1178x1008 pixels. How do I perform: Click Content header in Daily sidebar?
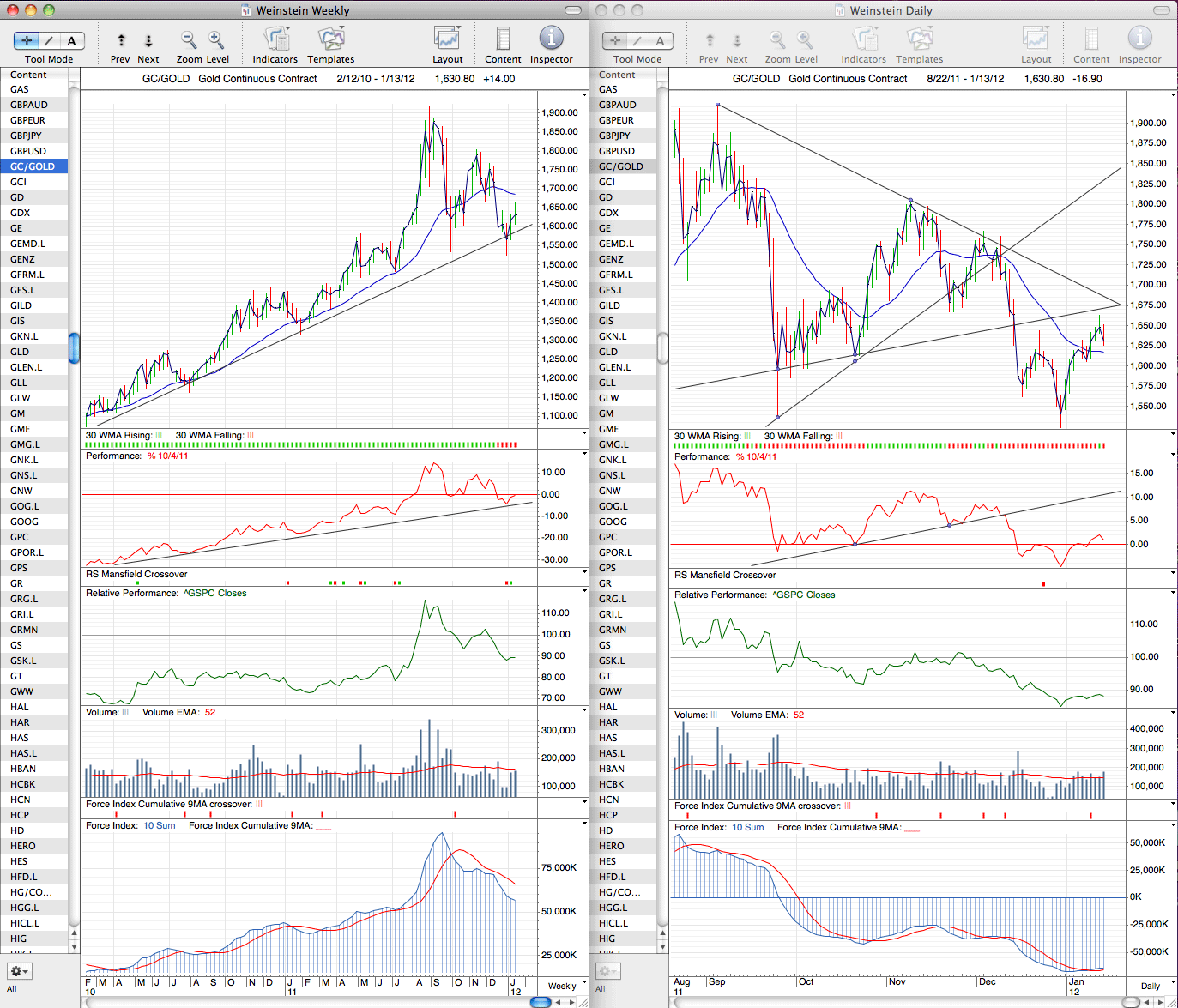click(x=623, y=75)
